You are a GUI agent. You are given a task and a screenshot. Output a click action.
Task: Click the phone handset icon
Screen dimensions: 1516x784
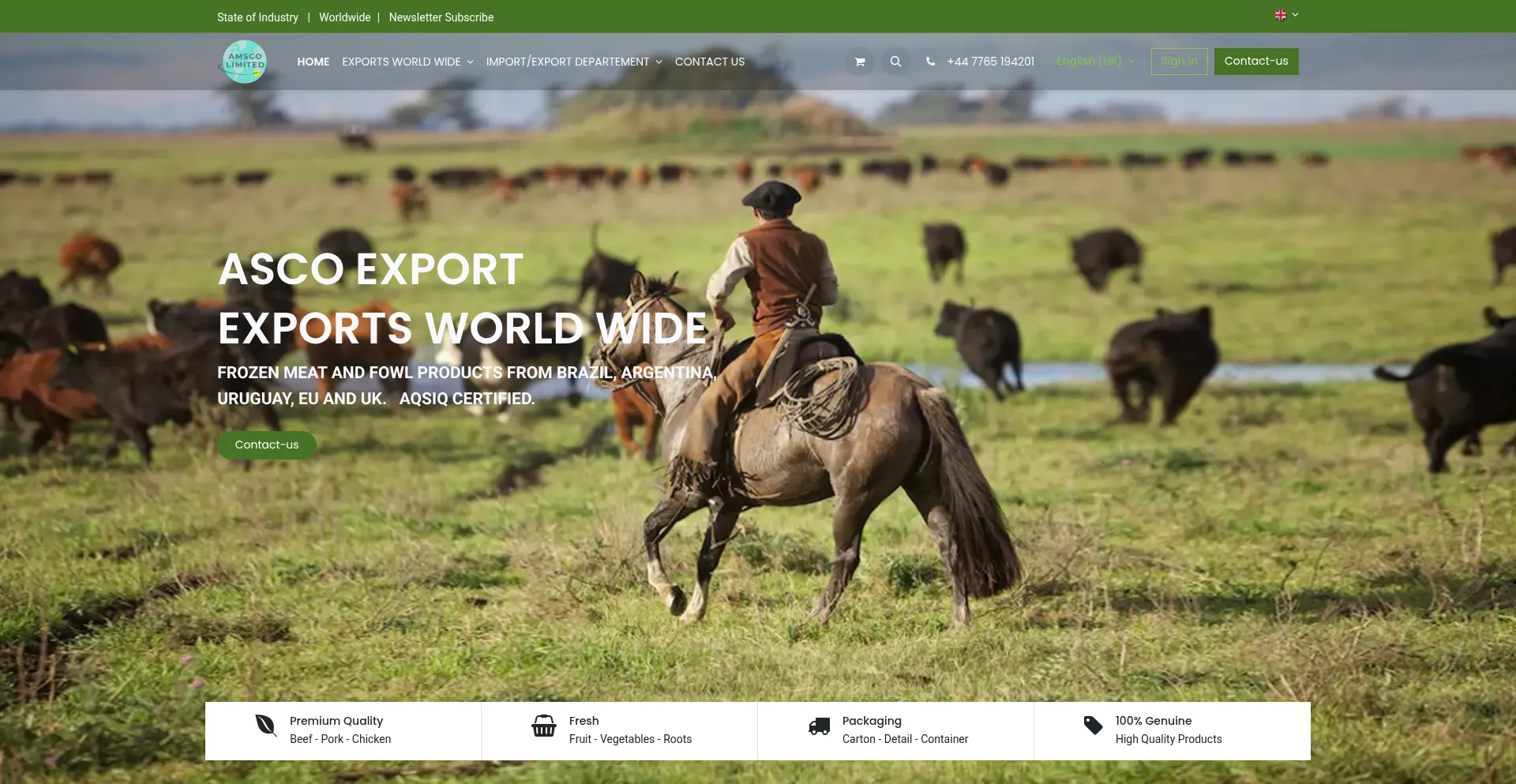pyautogui.click(x=931, y=62)
